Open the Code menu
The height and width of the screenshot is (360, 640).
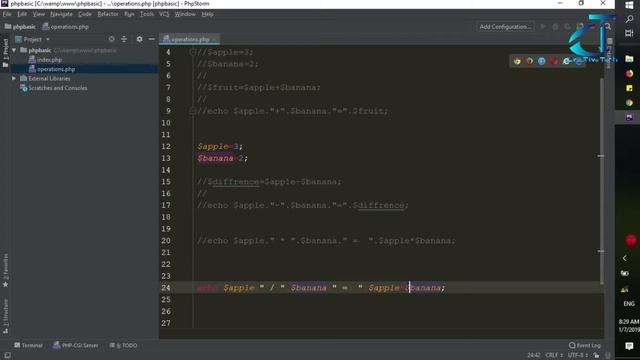(x=85, y=14)
